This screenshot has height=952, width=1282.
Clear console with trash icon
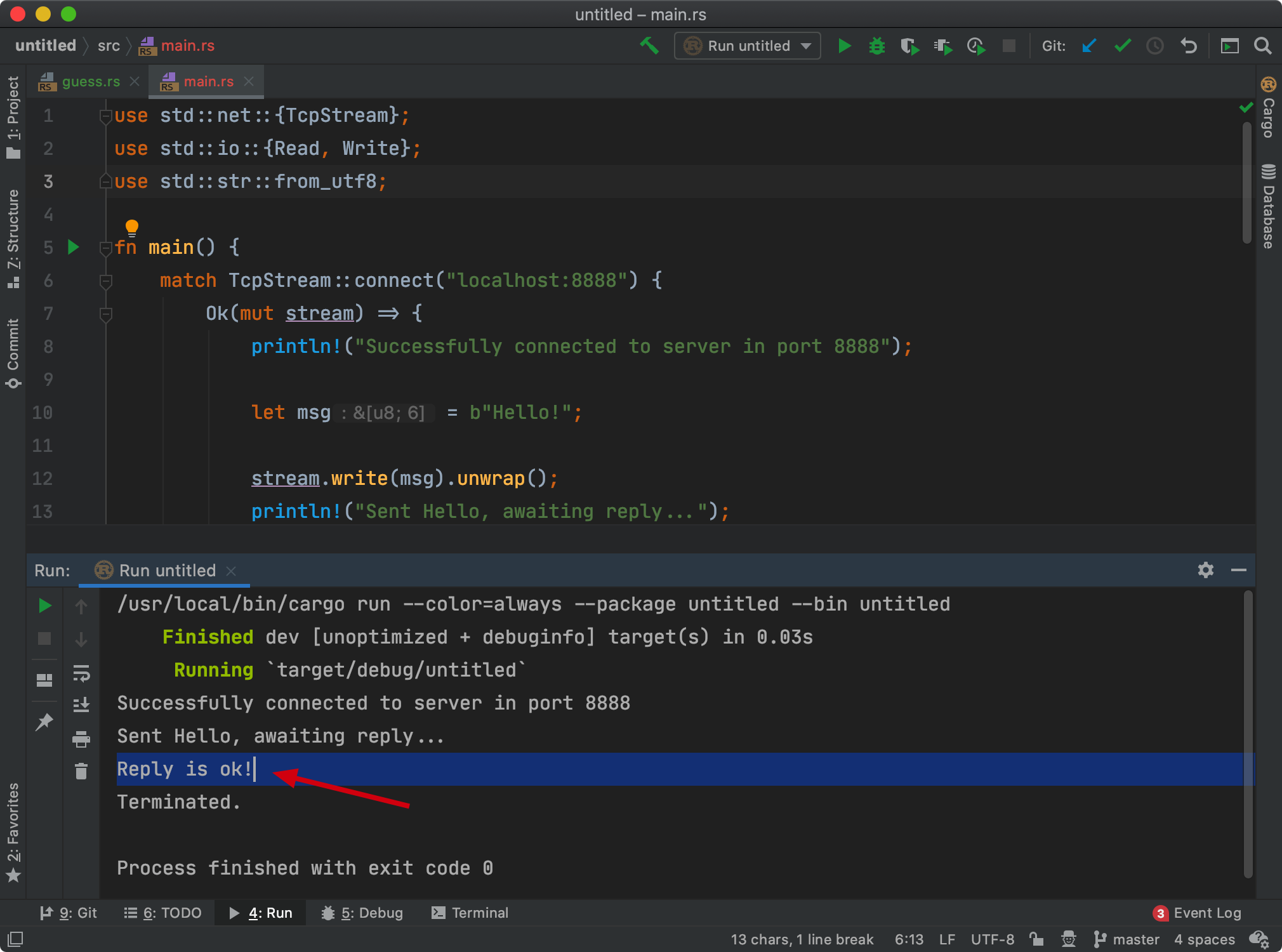tap(81, 771)
